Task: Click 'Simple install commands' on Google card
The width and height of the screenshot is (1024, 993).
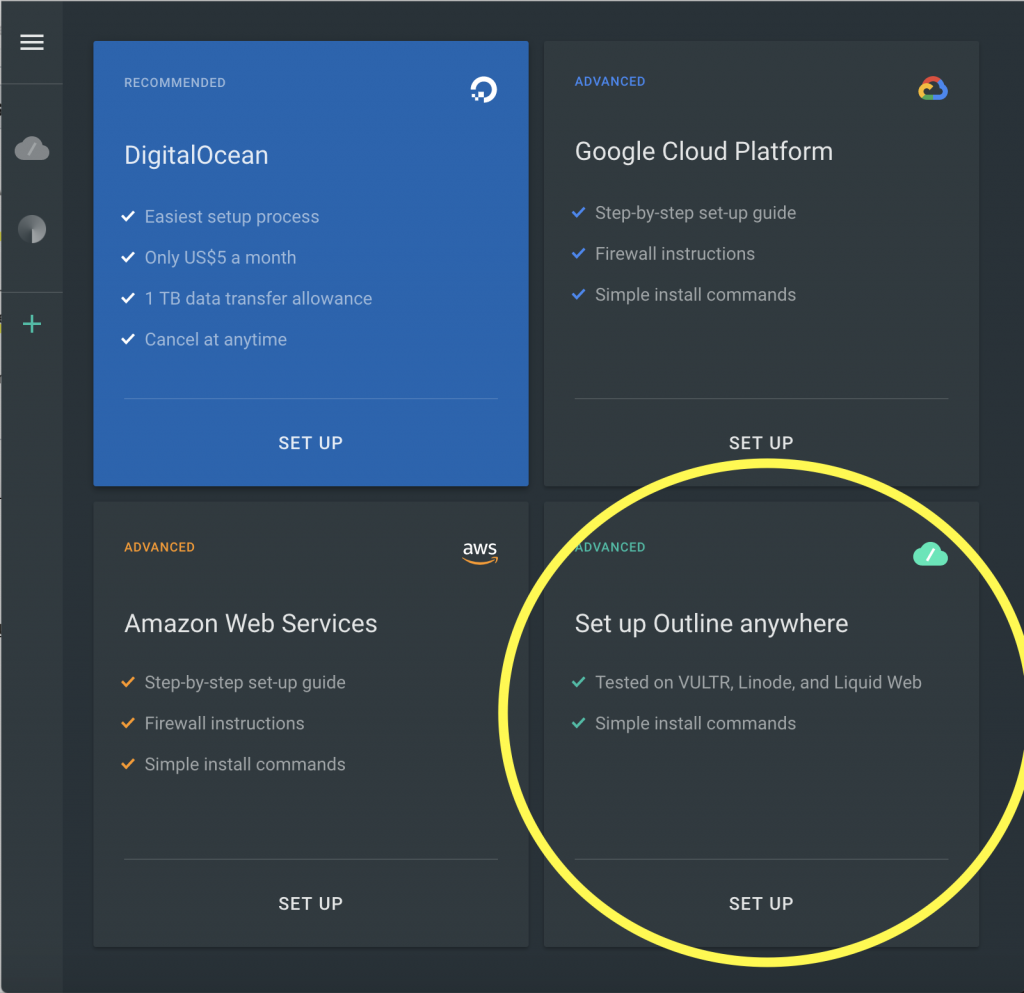Action: click(696, 295)
